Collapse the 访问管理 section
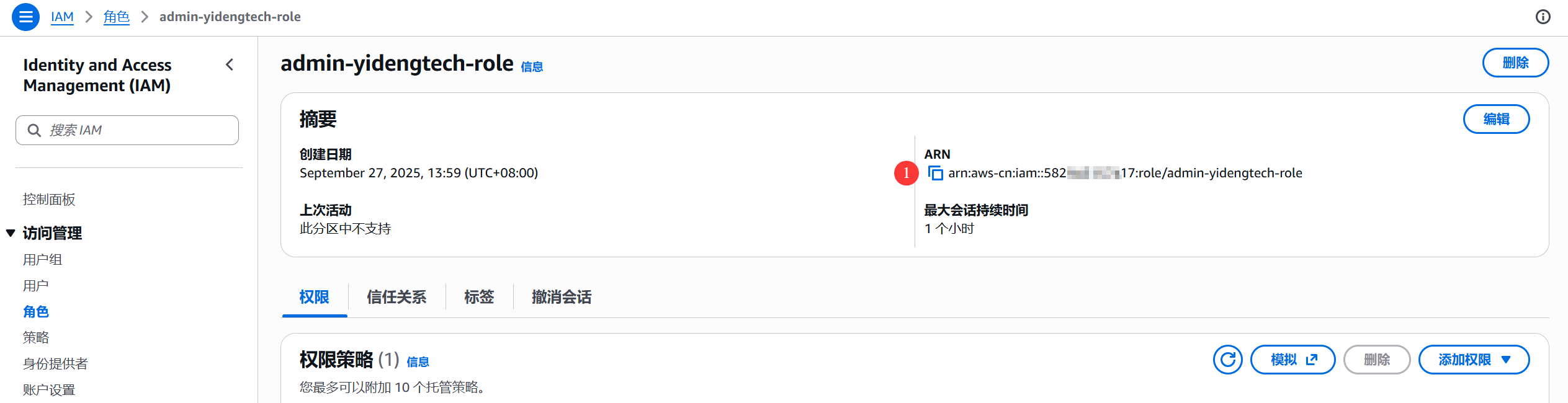The height and width of the screenshot is (403, 1568). point(11,233)
